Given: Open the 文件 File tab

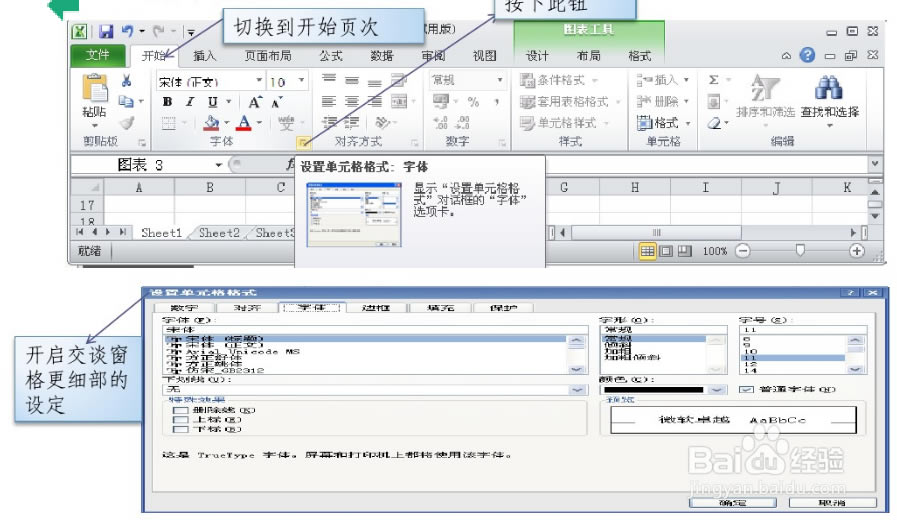Looking at the screenshot, I should (98, 55).
